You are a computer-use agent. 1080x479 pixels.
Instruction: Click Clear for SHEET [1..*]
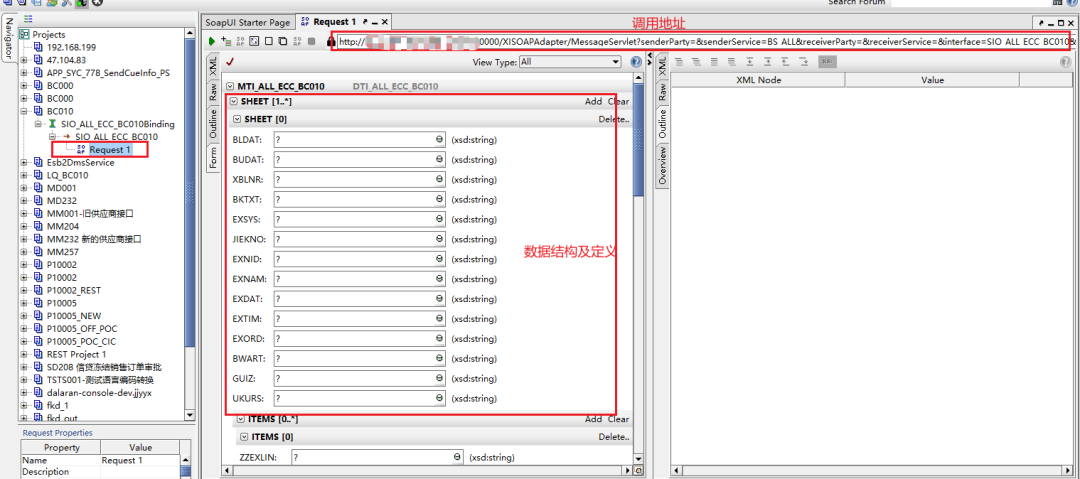pos(619,101)
